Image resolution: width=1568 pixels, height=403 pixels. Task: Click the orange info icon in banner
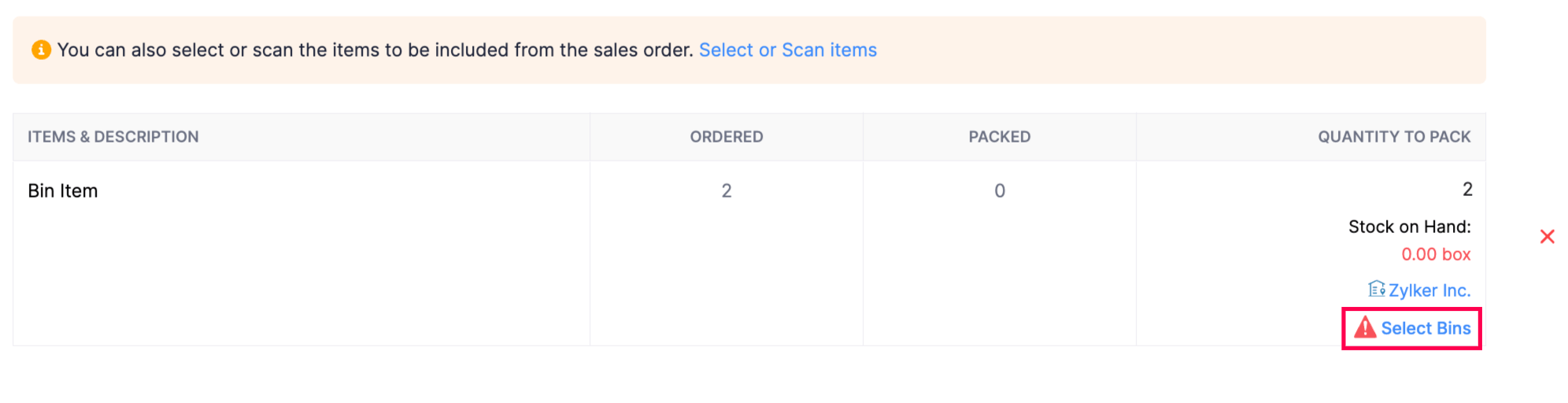tap(41, 50)
